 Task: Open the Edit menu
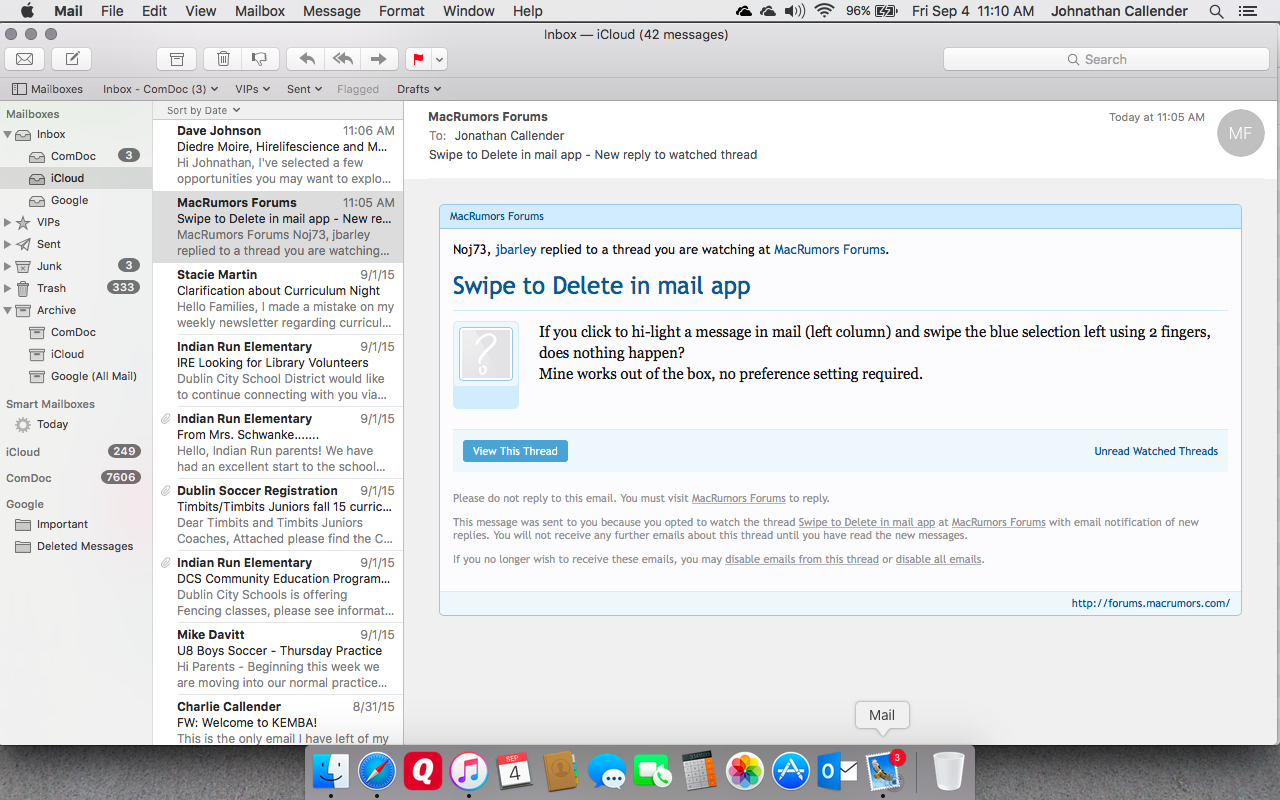coord(155,11)
